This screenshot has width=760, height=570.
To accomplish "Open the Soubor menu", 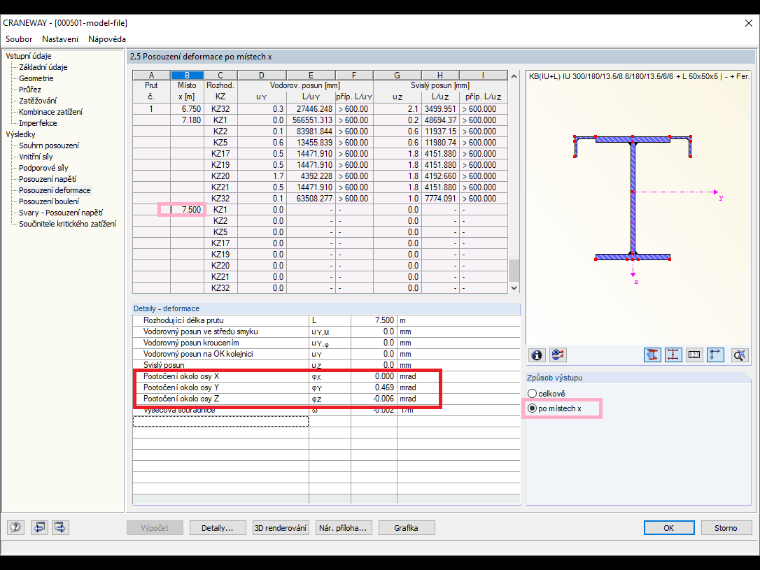I will click(x=18, y=39).
